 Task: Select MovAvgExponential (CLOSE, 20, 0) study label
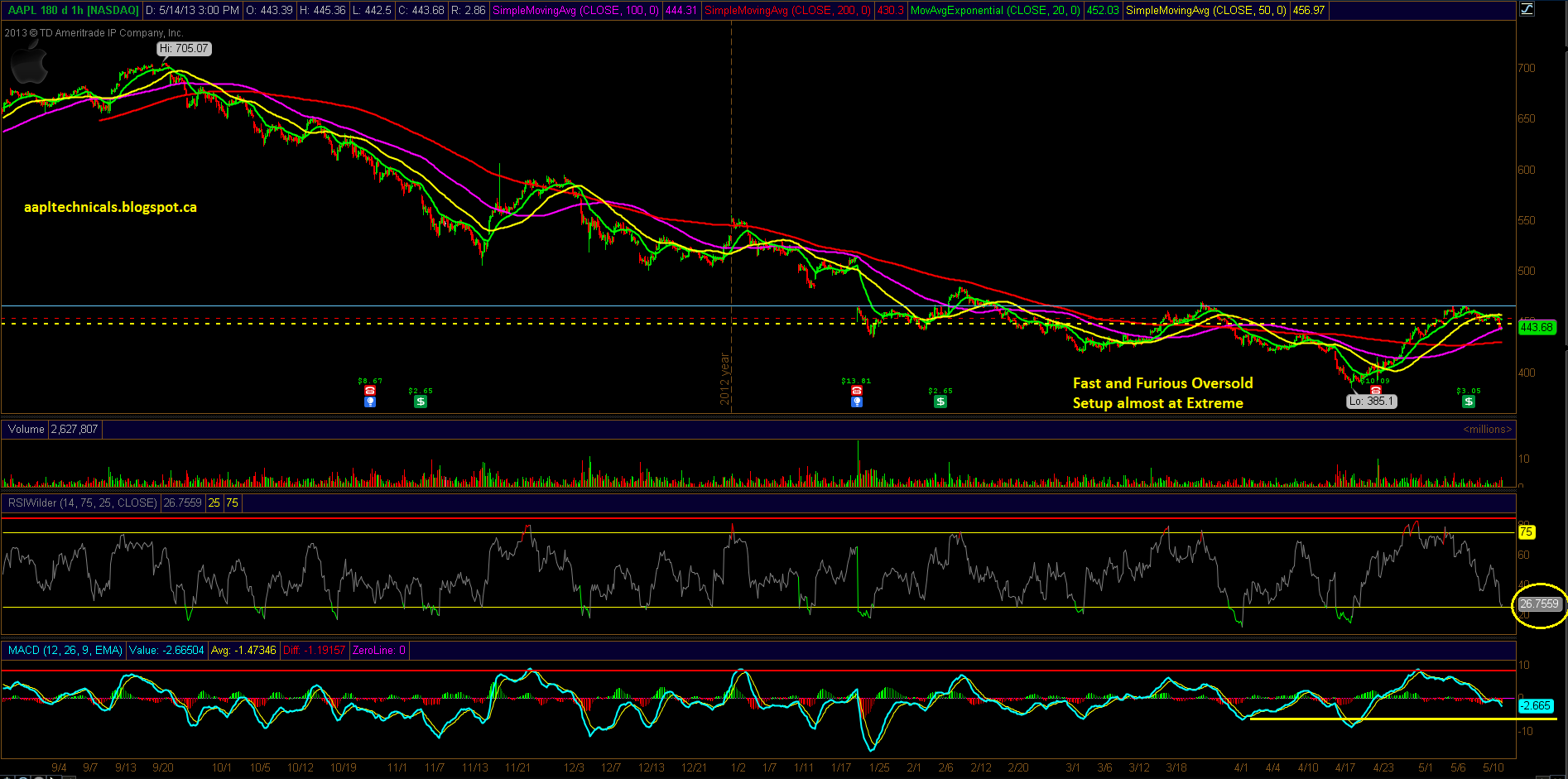coord(995,11)
